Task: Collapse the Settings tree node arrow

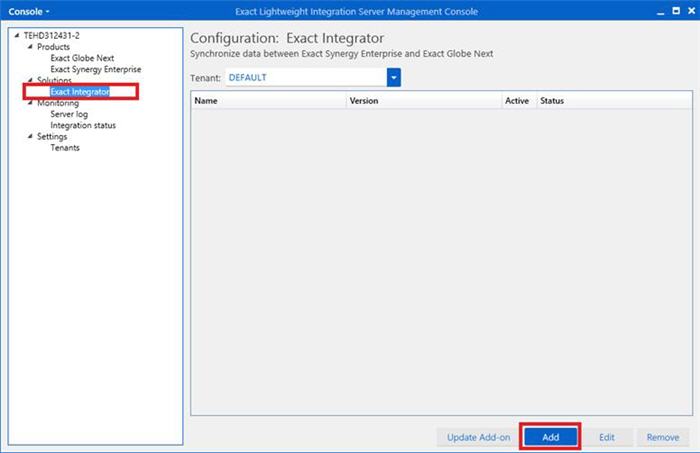Action: [x=30, y=136]
